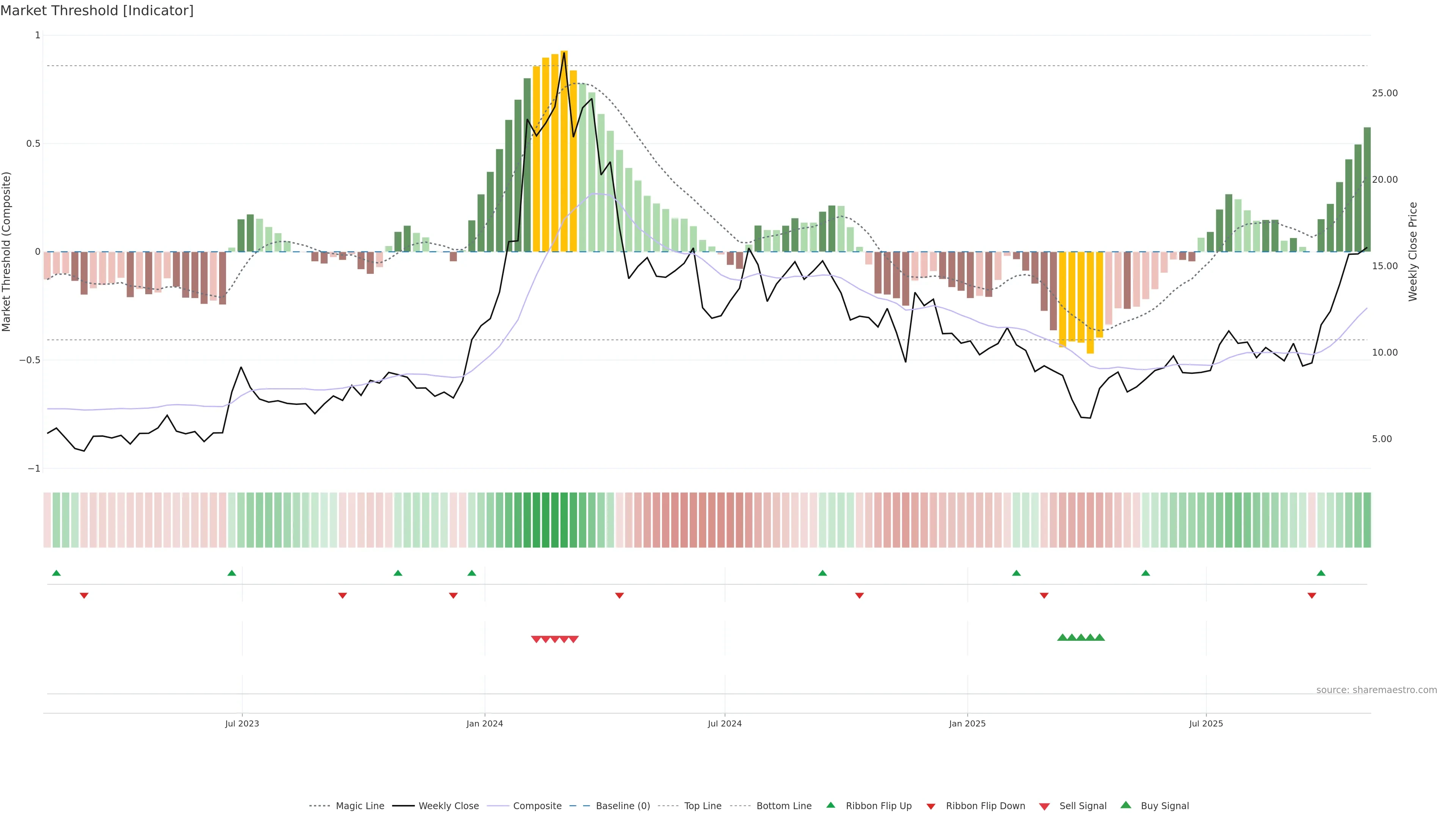Screen dimensions: 1456x819
Task: Click the leftmost Ribbon Flip Up marker
Action: click(x=56, y=573)
